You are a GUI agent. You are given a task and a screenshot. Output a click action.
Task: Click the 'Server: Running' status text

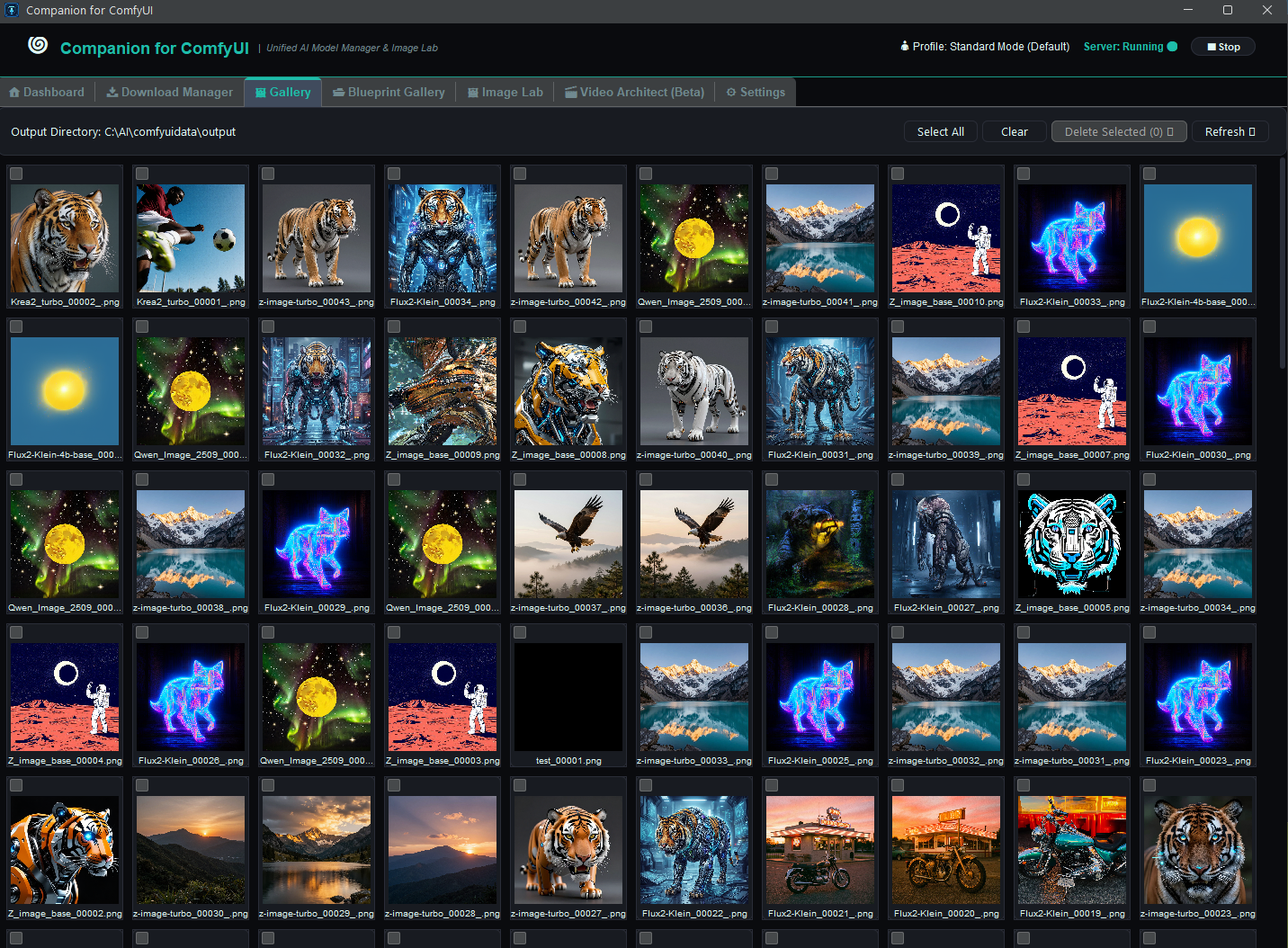[x=1123, y=47]
